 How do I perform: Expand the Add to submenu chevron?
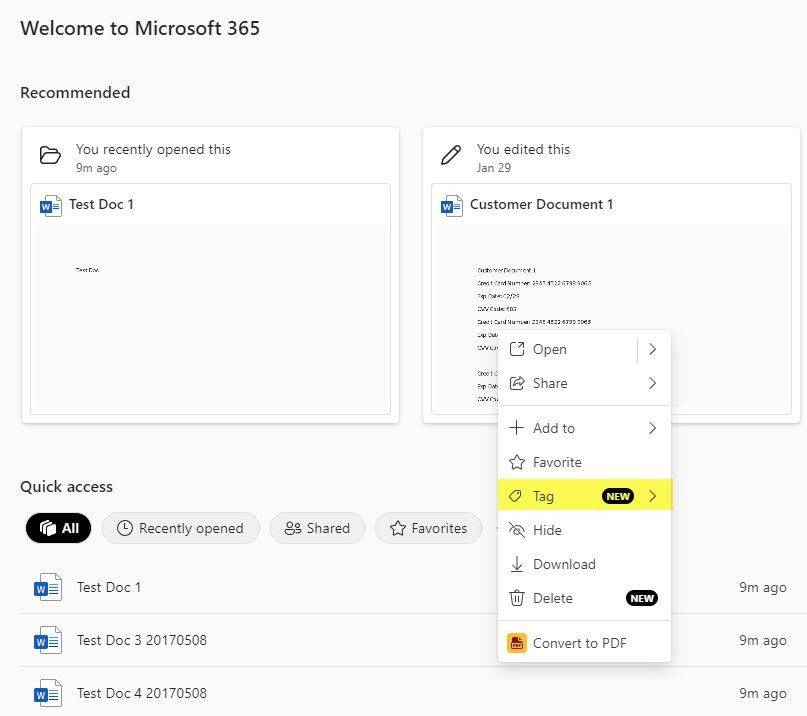click(x=653, y=428)
